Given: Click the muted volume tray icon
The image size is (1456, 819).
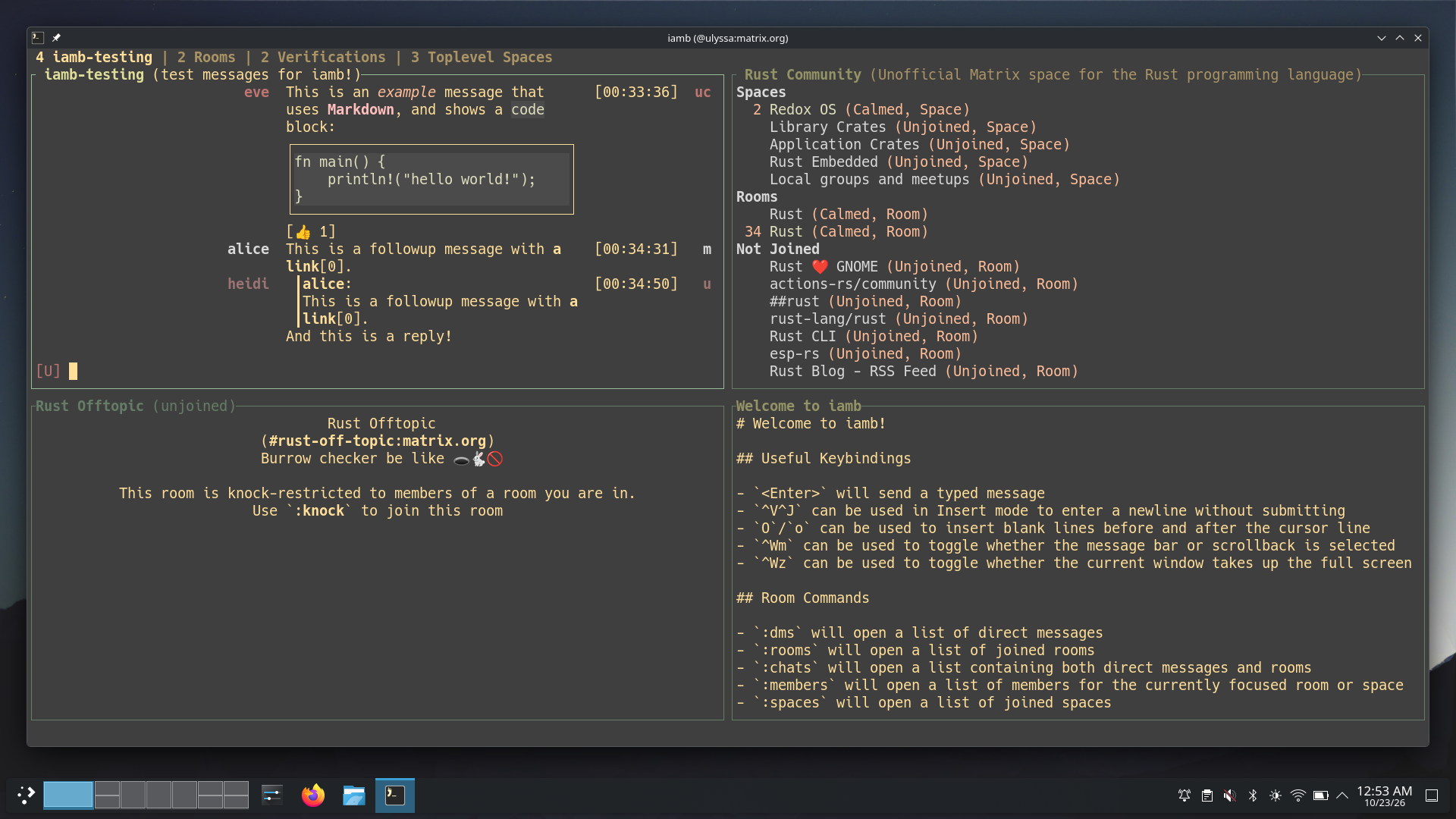Looking at the screenshot, I should click(1230, 795).
